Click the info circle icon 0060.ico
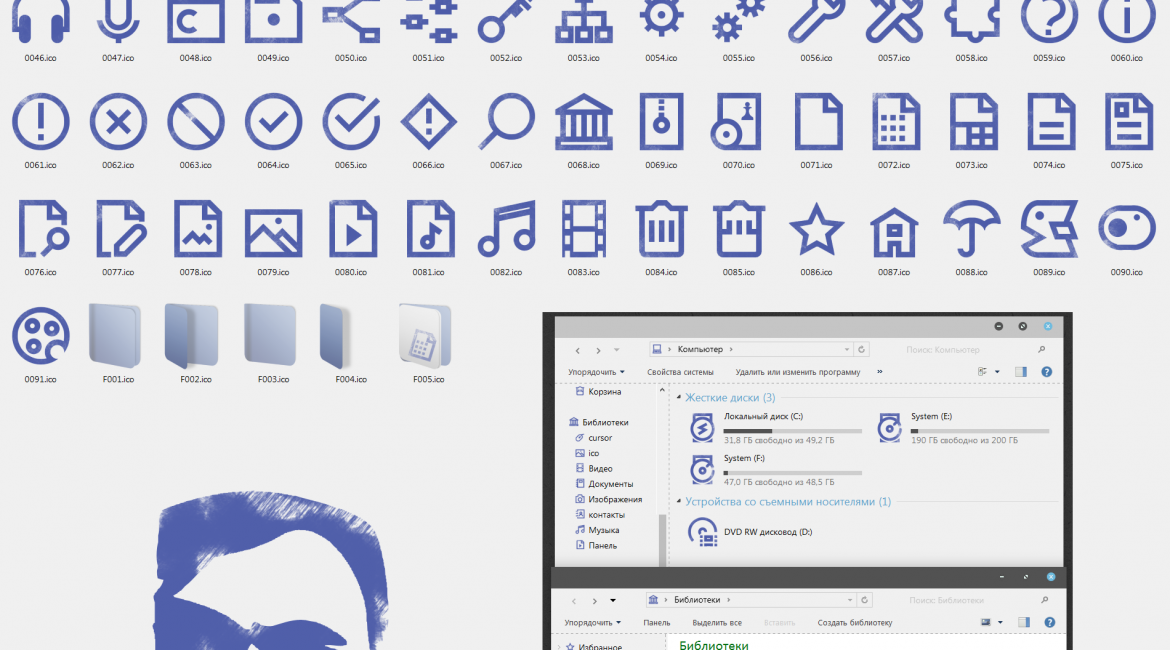Screen dimensions: 1170x650 tap(1127, 21)
